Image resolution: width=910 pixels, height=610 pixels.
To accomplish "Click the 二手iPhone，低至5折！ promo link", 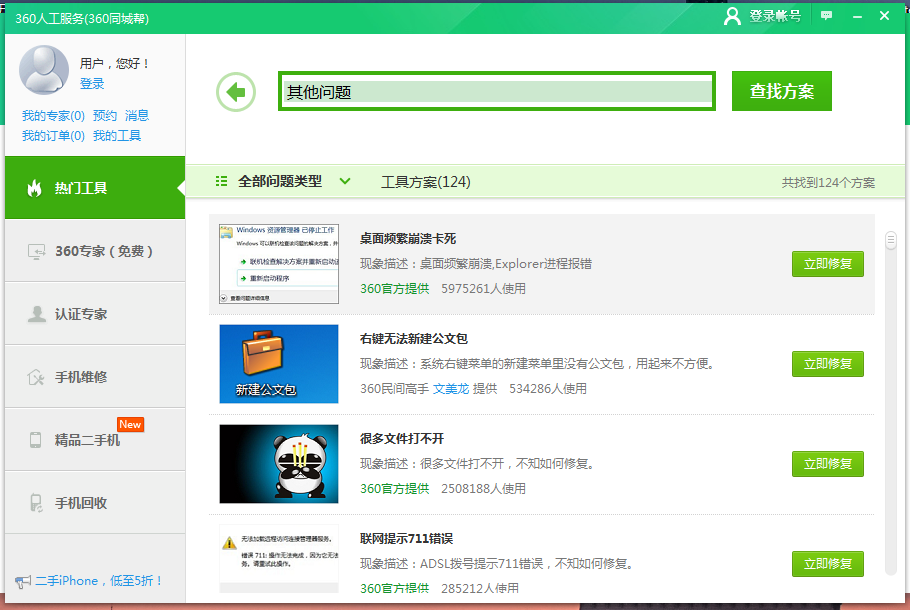I will [99, 581].
